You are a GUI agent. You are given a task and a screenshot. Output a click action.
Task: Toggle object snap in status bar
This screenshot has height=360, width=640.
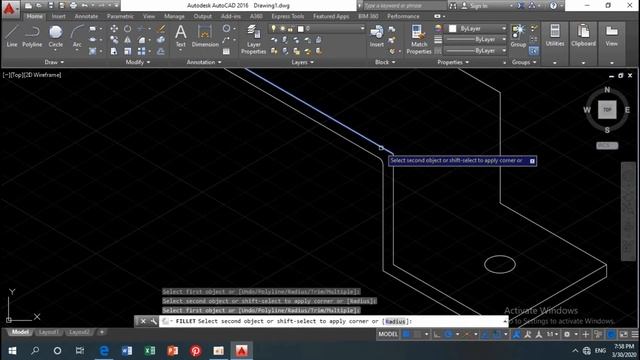(x=496, y=334)
